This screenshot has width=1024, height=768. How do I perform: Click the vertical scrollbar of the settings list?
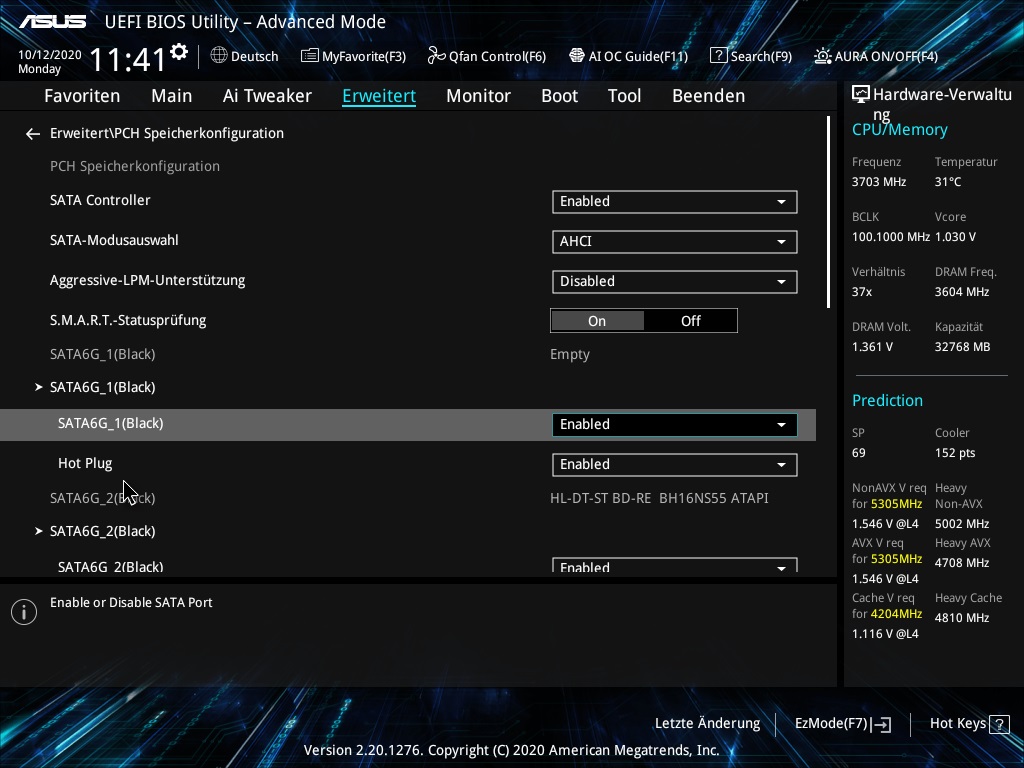tap(828, 212)
